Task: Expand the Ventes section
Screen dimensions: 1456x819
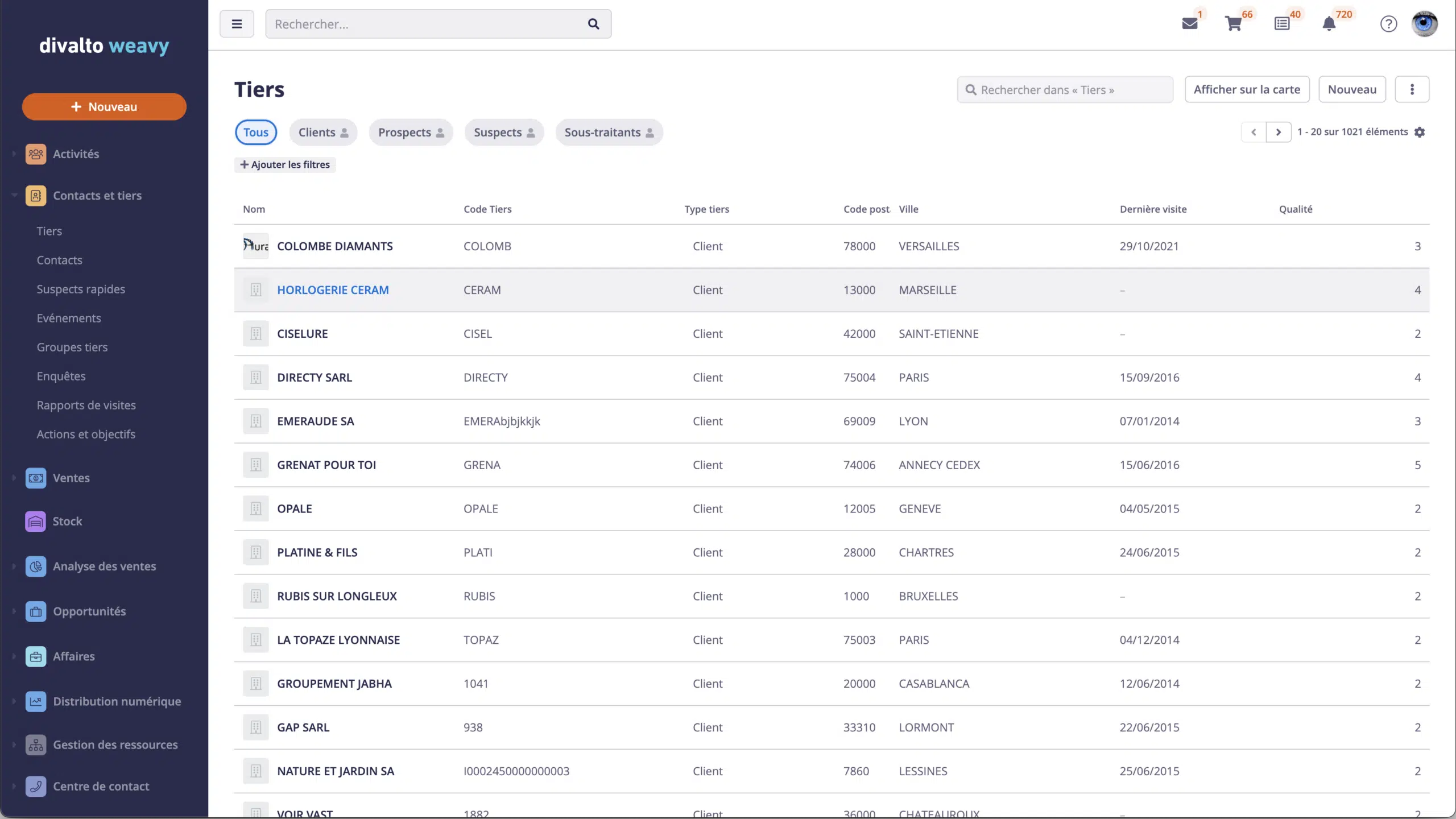Action: [x=14, y=478]
